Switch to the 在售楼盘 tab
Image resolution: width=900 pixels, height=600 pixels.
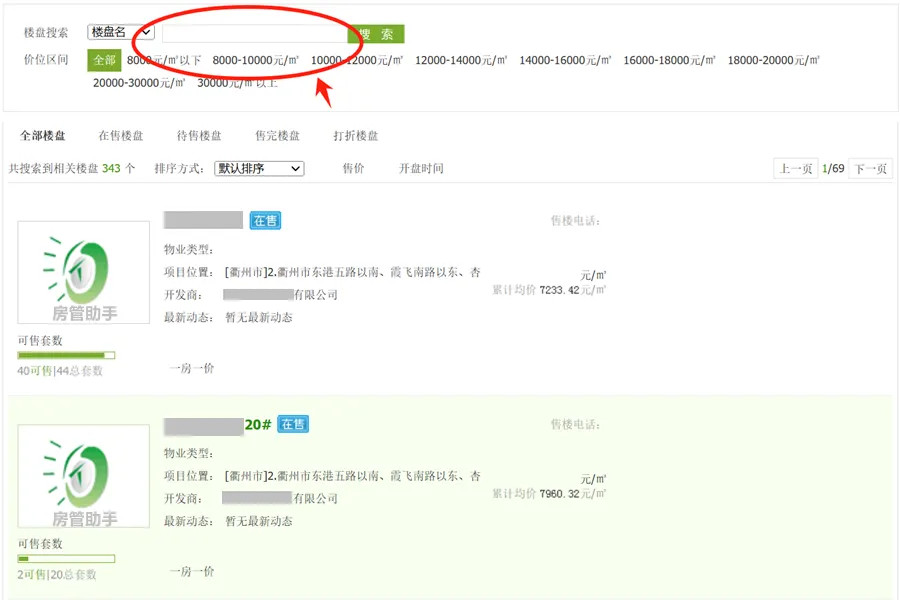(118, 135)
